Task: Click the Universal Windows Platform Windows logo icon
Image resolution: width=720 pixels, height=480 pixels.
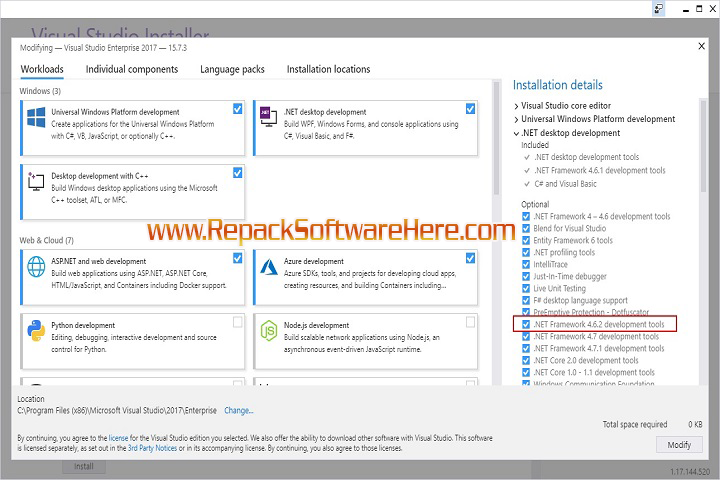Action: (36, 117)
